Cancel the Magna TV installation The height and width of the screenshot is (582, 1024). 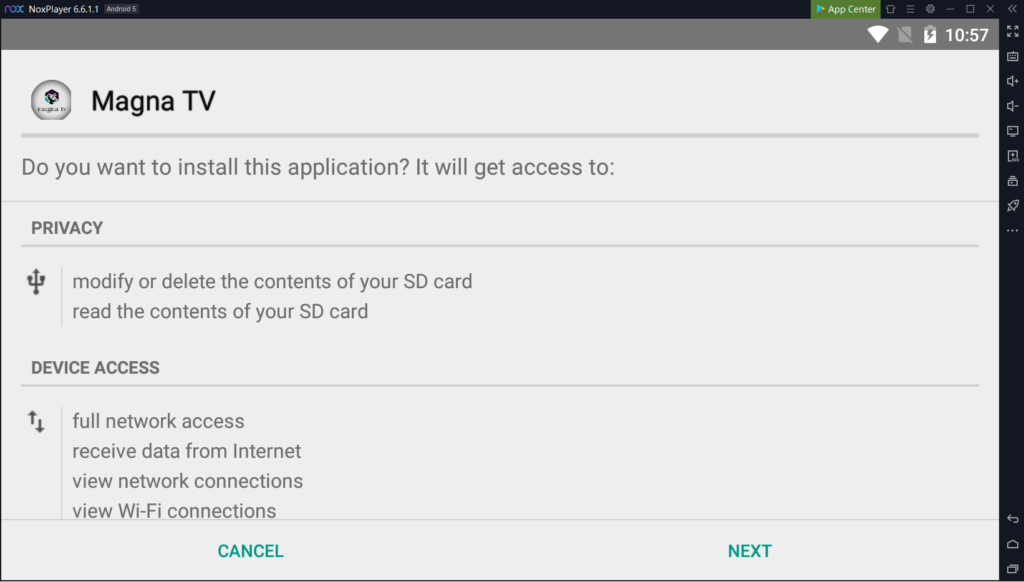(x=250, y=551)
